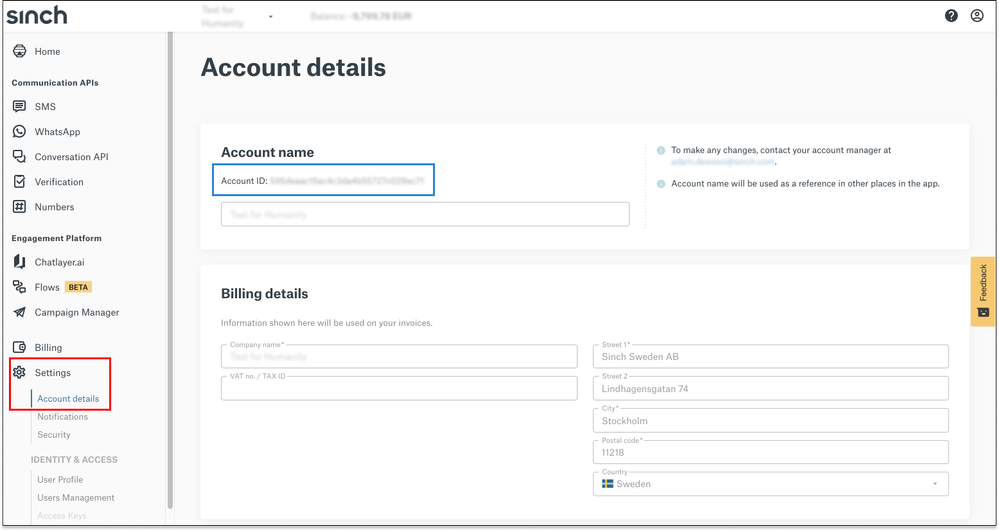
Task: Click the Company name field
Action: click(399, 356)
